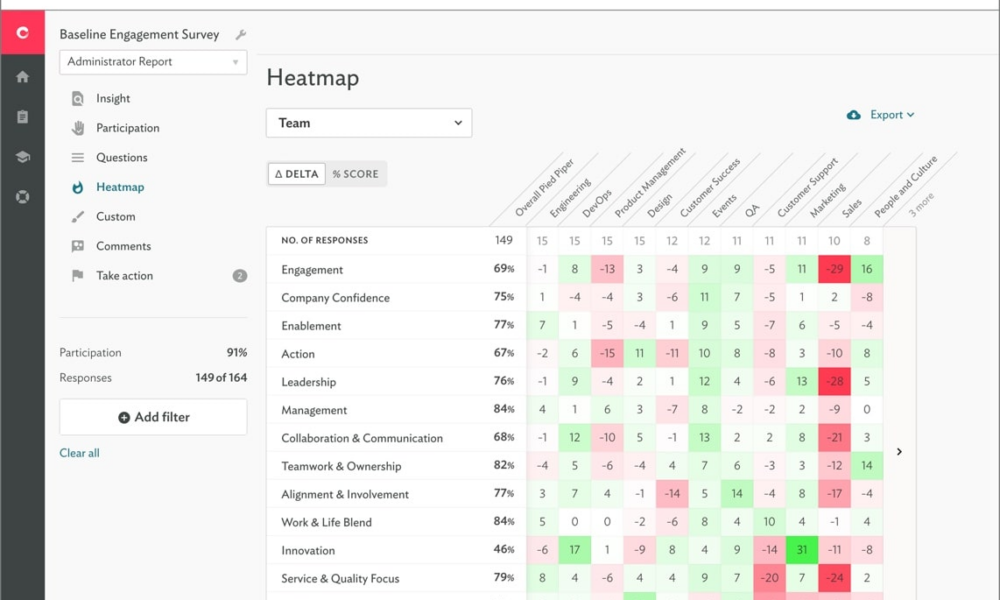The height and width of the screenshot is (600, 1000).
Task: Switch heatmap to % Score view
Action: tap(356, 174)
